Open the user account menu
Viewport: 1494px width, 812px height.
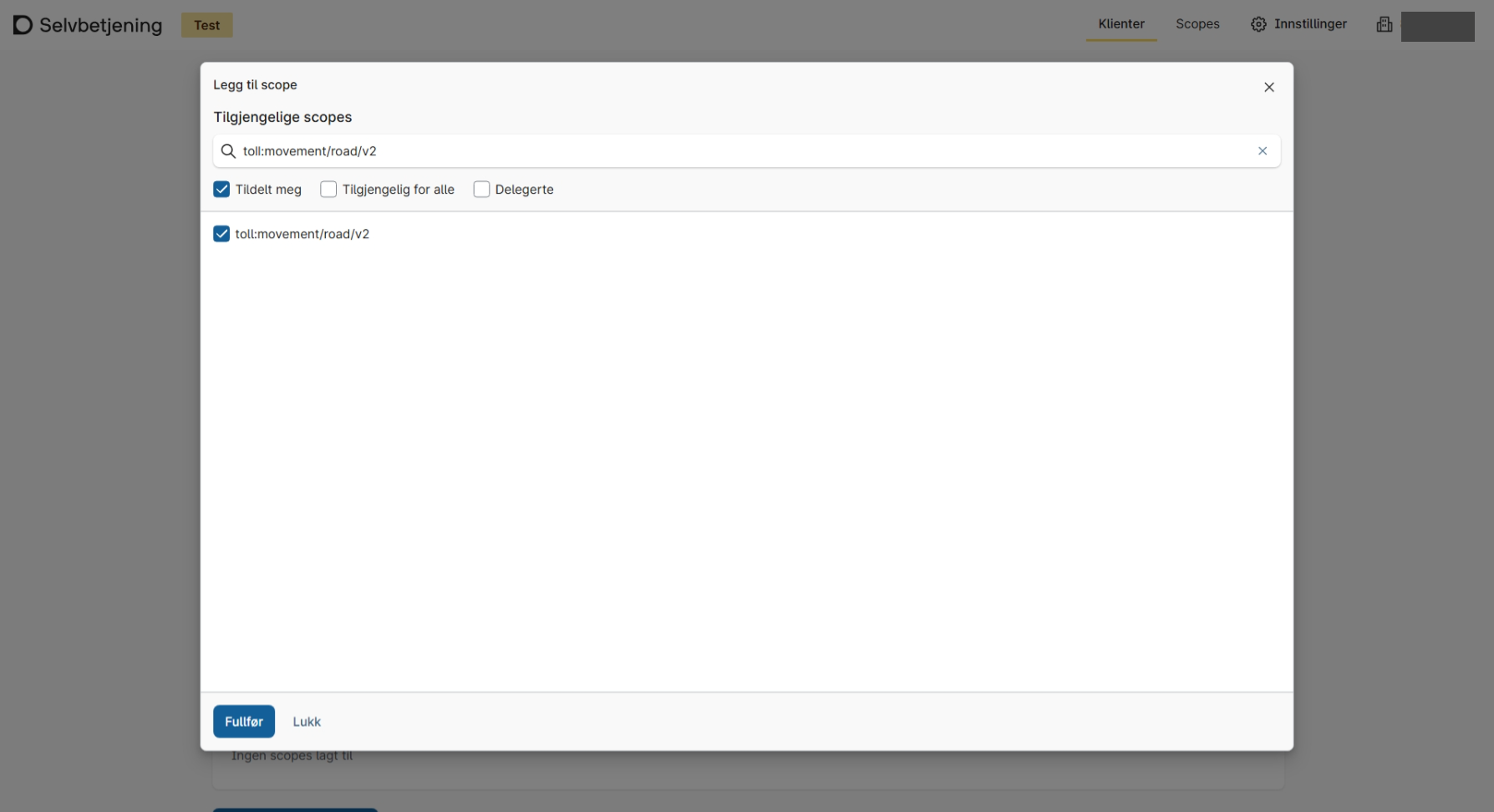click(x=1437, y=27)
